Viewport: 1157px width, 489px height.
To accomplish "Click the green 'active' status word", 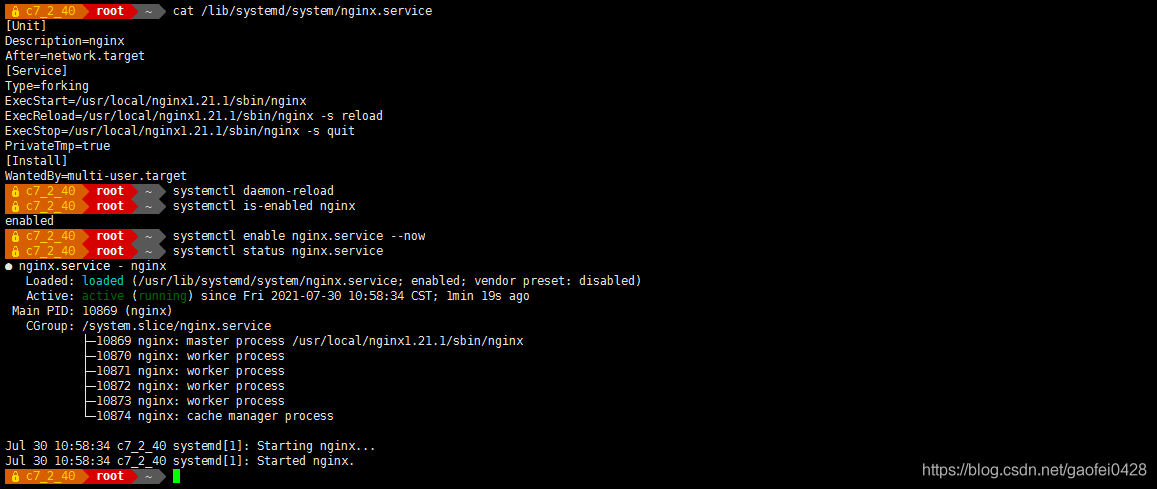I will click(x=103, y=296).
